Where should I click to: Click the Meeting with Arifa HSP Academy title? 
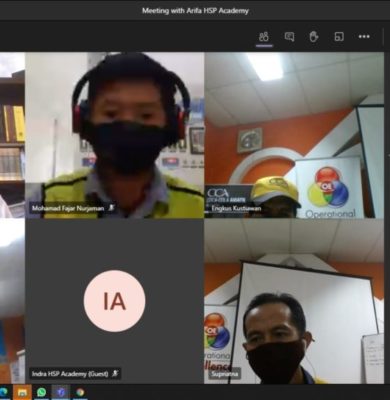pos(195,11)
